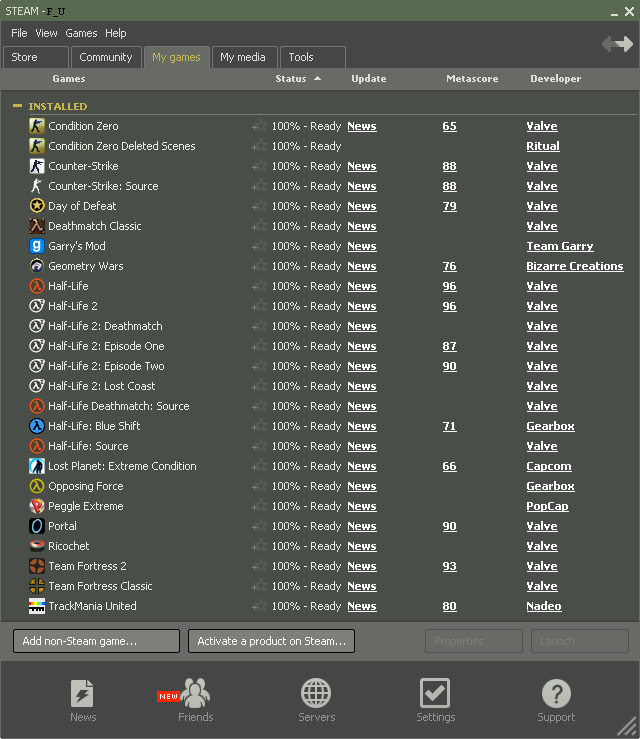Toggle favorite star for Peggle Extreme
This screenshot has width=640, height=739.
(x=259, y=507)
